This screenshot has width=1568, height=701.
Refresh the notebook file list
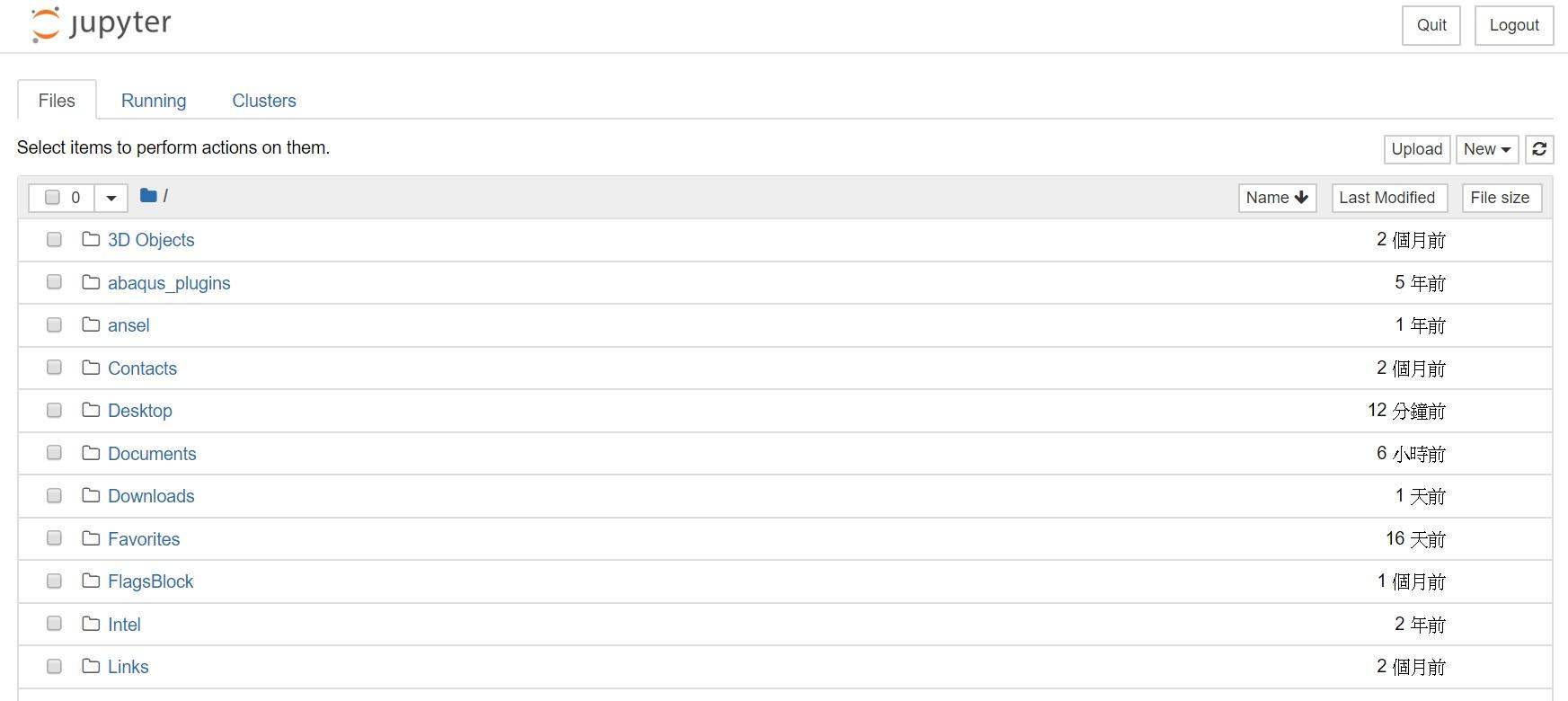point(1539,149)
